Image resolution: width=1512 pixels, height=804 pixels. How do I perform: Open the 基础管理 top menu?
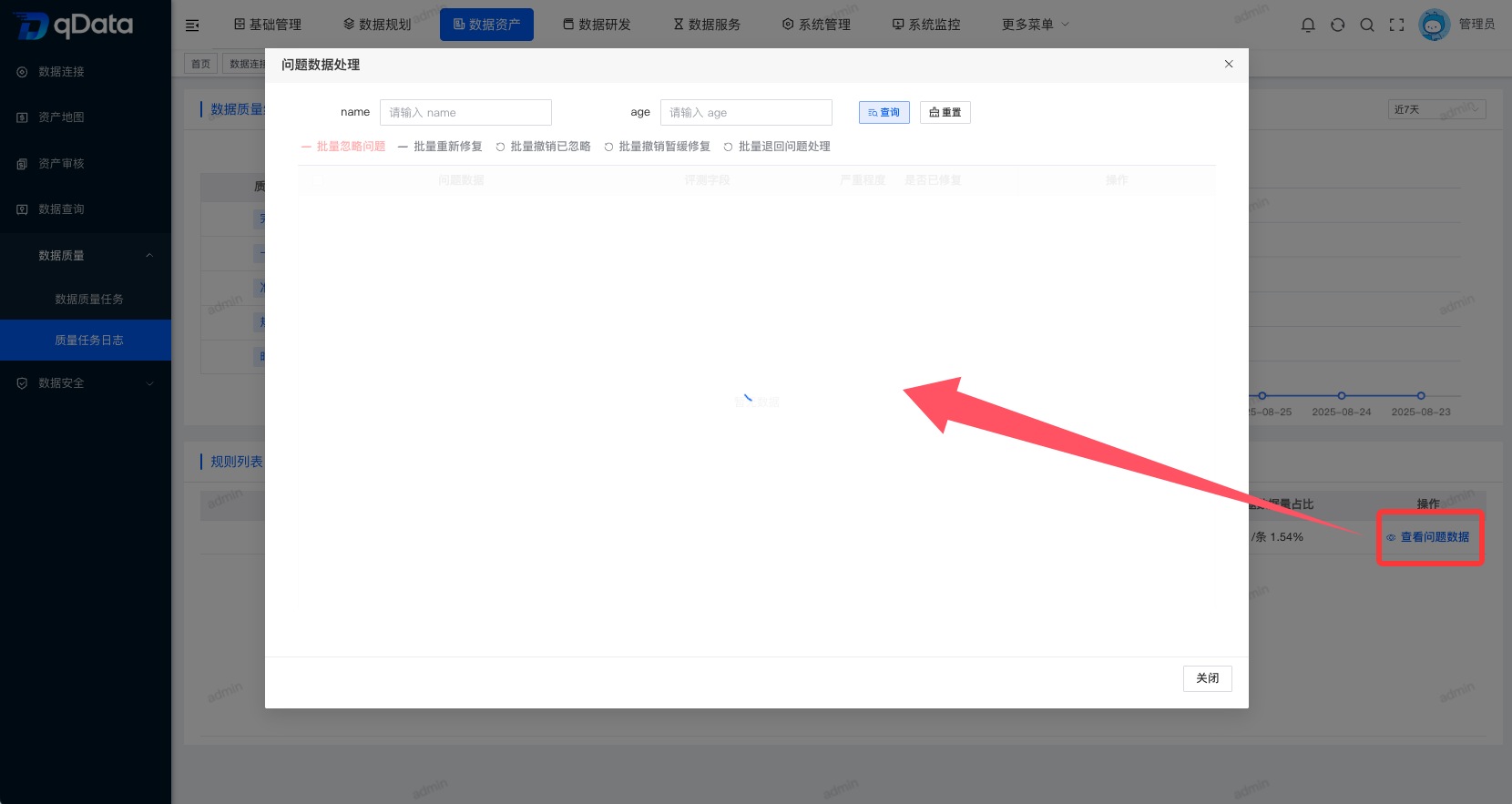point(268,25)
